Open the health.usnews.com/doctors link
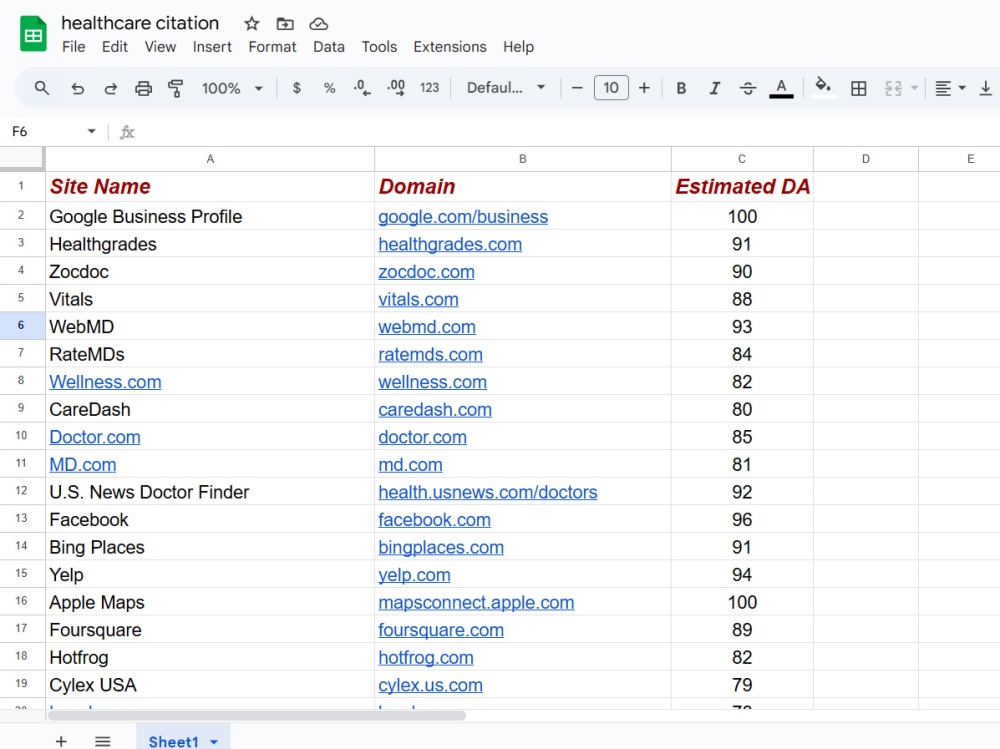The height and width of the screenshot is (749, 1000). tap(487, 493)
